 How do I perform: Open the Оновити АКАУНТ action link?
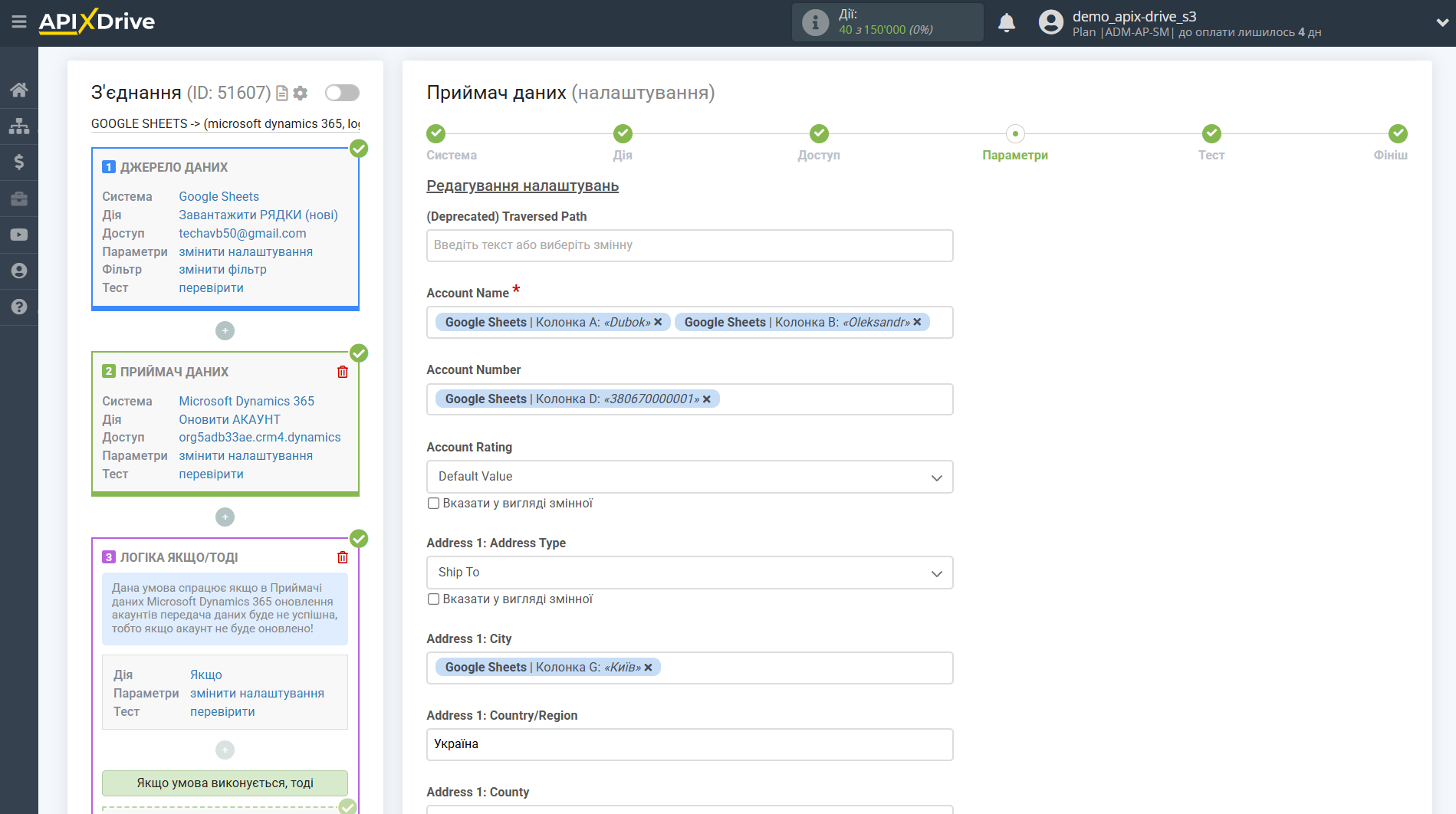pos(229,419)
